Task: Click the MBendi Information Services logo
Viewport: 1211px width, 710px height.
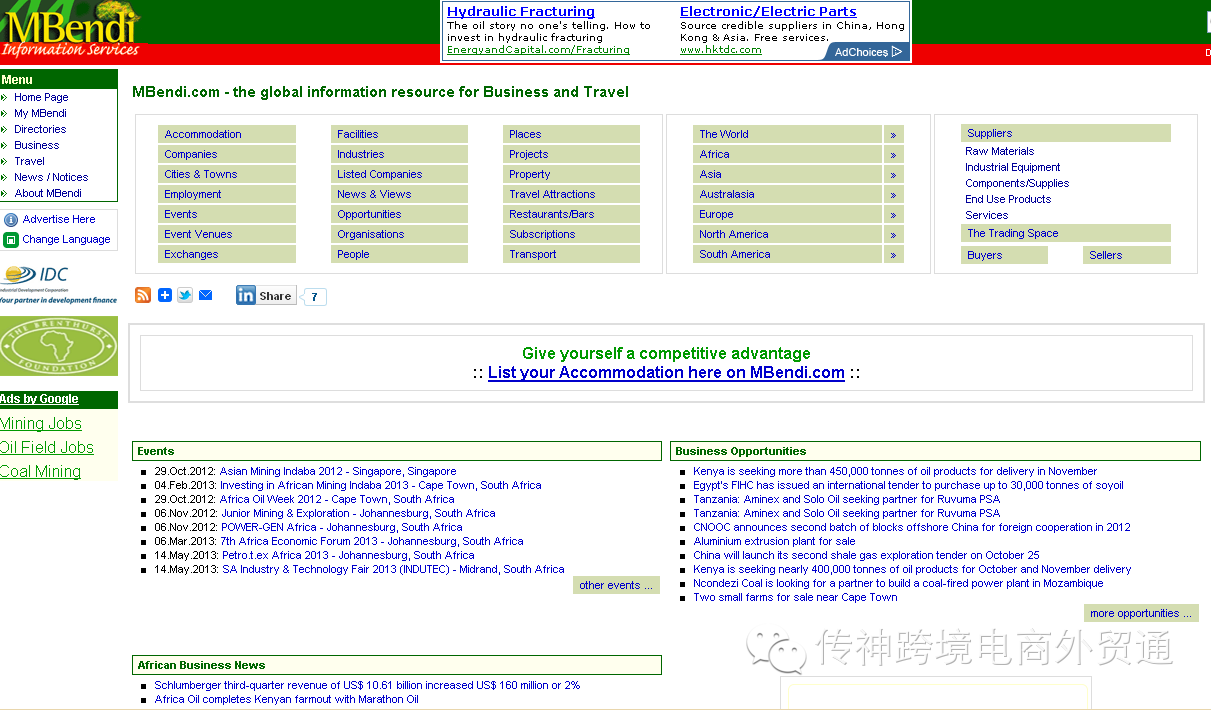Action: coord(70,29)
